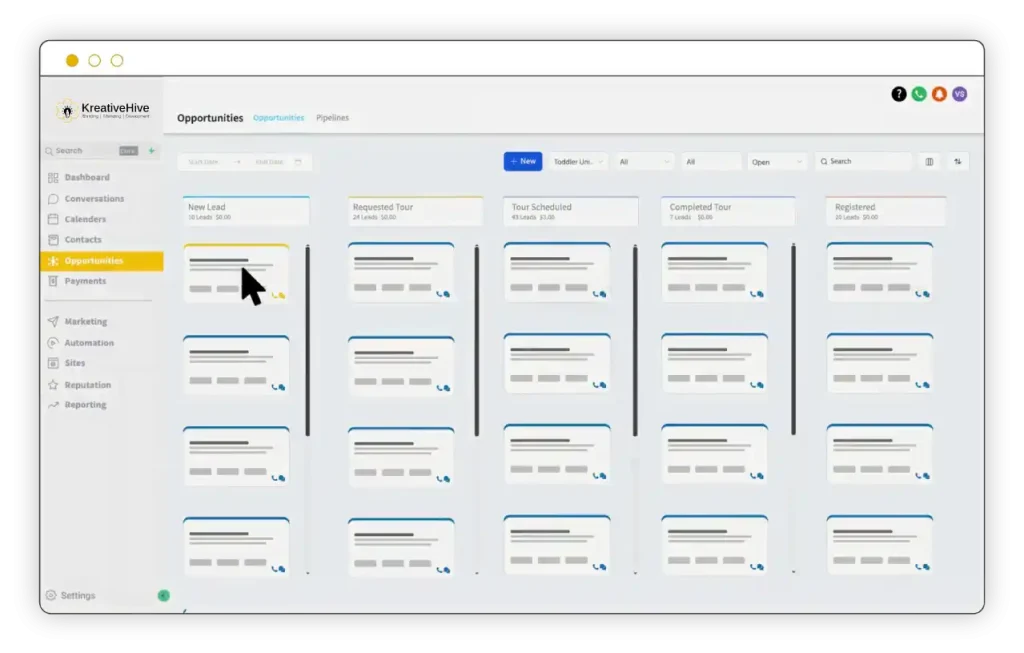
Task: Click the New Lead column scrollbar
Action: coord(308,340)
